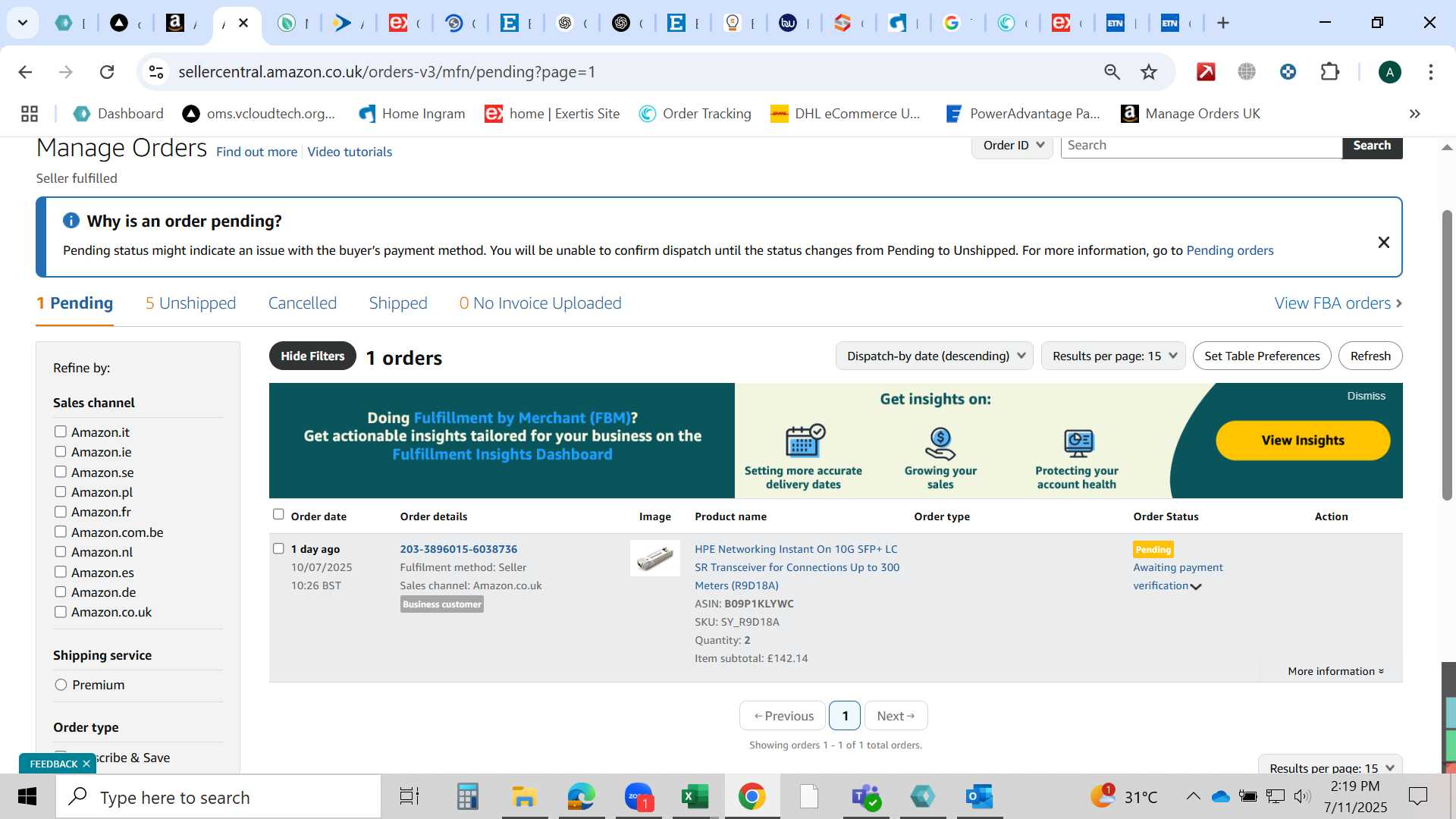Expand More information for the order

pos(1335,671)
